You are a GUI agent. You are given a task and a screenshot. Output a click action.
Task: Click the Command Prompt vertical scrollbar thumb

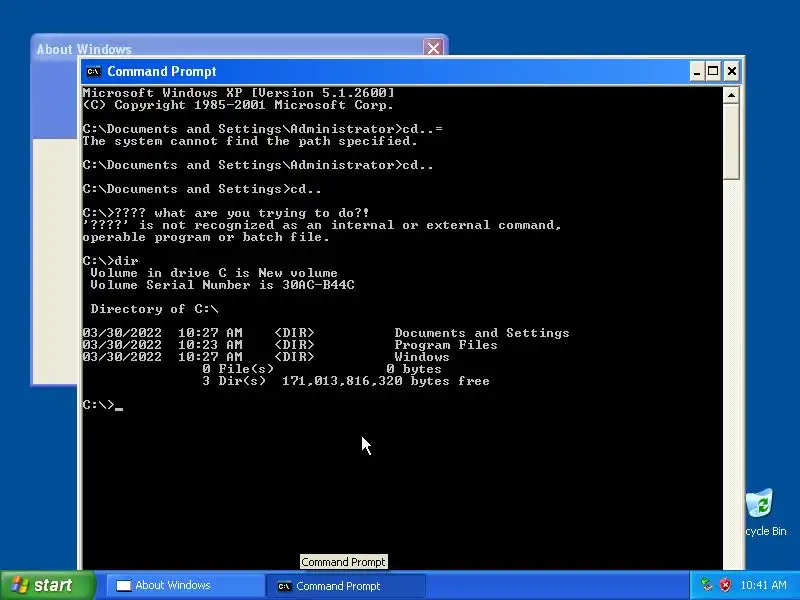coord(731,141)
